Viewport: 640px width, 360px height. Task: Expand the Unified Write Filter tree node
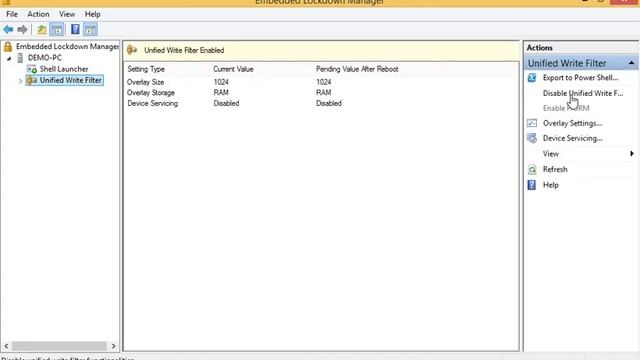tap(20, 81)
